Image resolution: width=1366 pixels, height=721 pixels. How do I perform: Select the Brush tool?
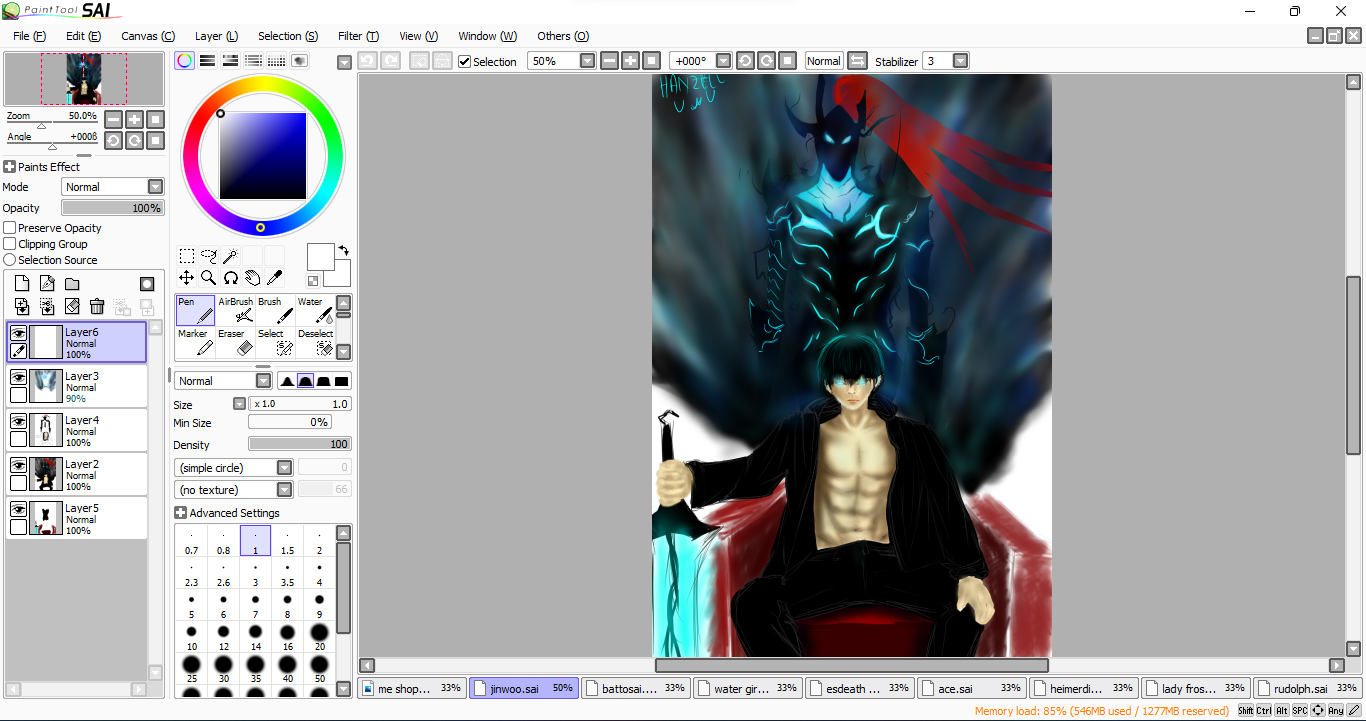[276, 311]
